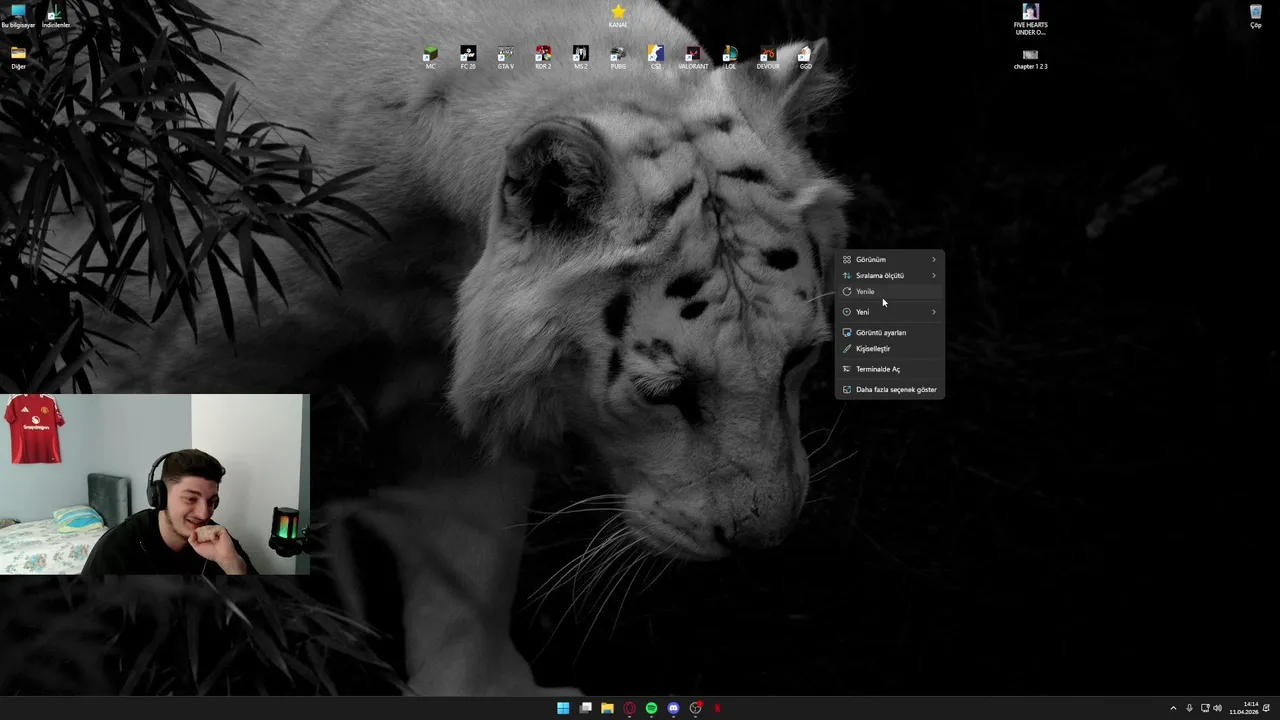Open Spotify from the taskbar

click(651, 708)
